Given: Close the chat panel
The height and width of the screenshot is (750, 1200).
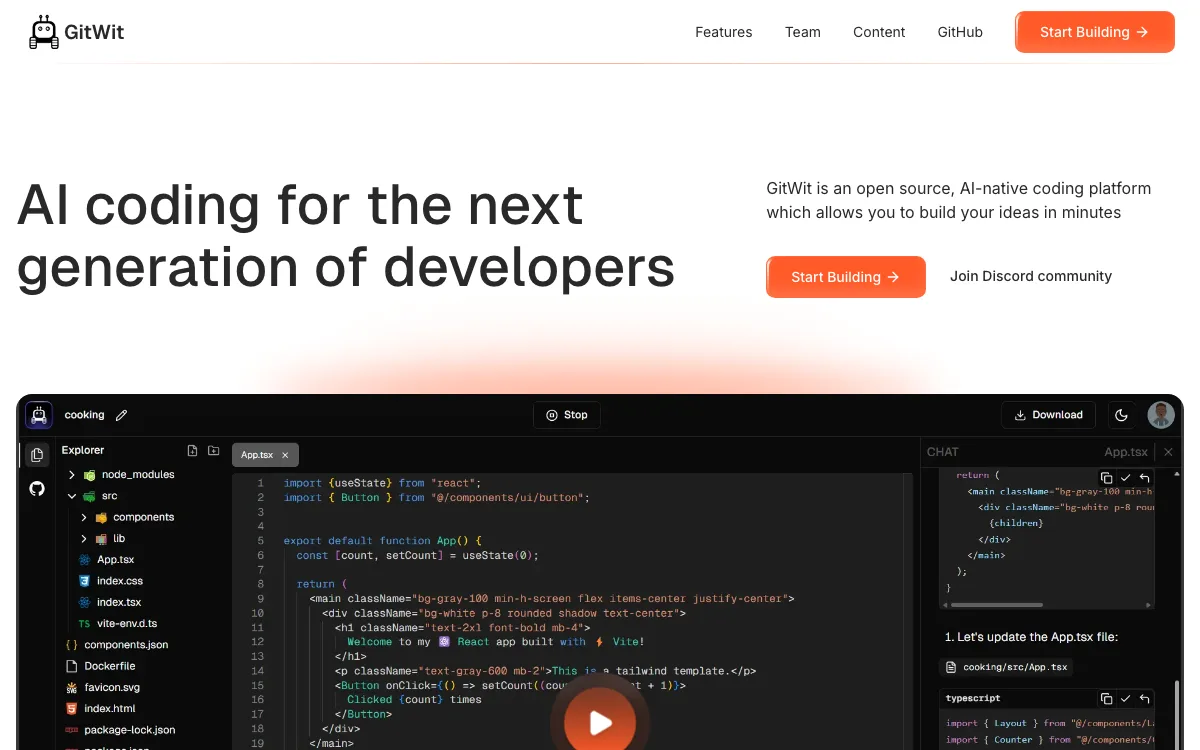Looking at the screenshot, I should pos(1168,452).
